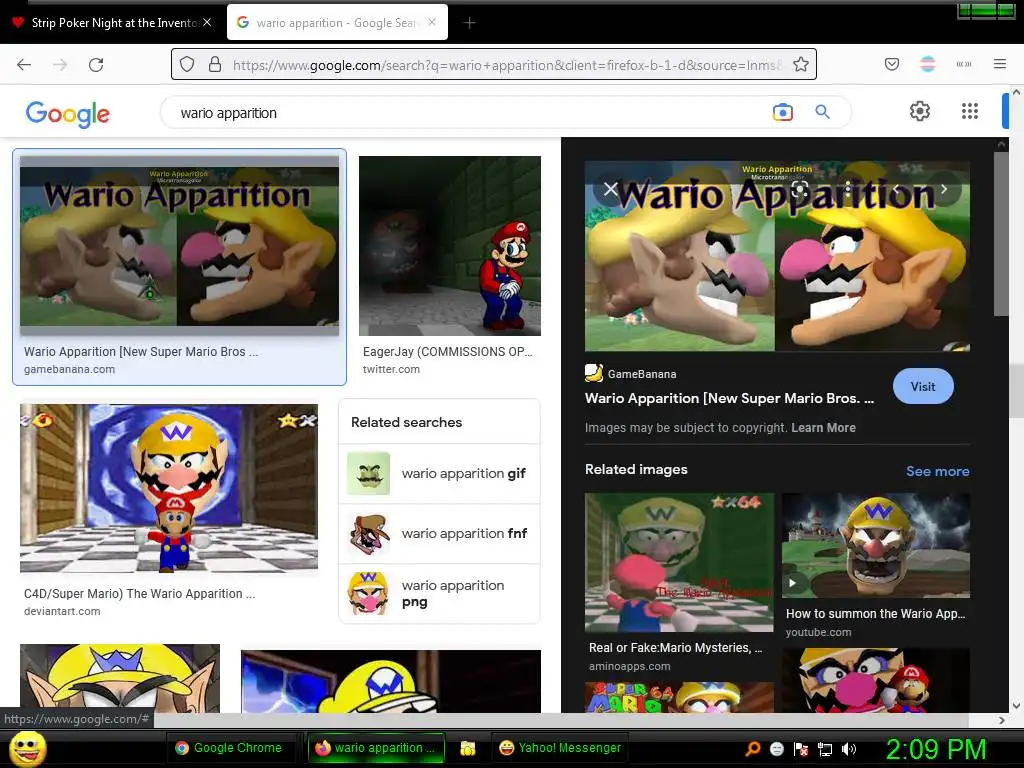Image resolution: width=1024 pixels, height=768 pixels.
Task: Open Firefox application menu
Action: tap(999, 63)
